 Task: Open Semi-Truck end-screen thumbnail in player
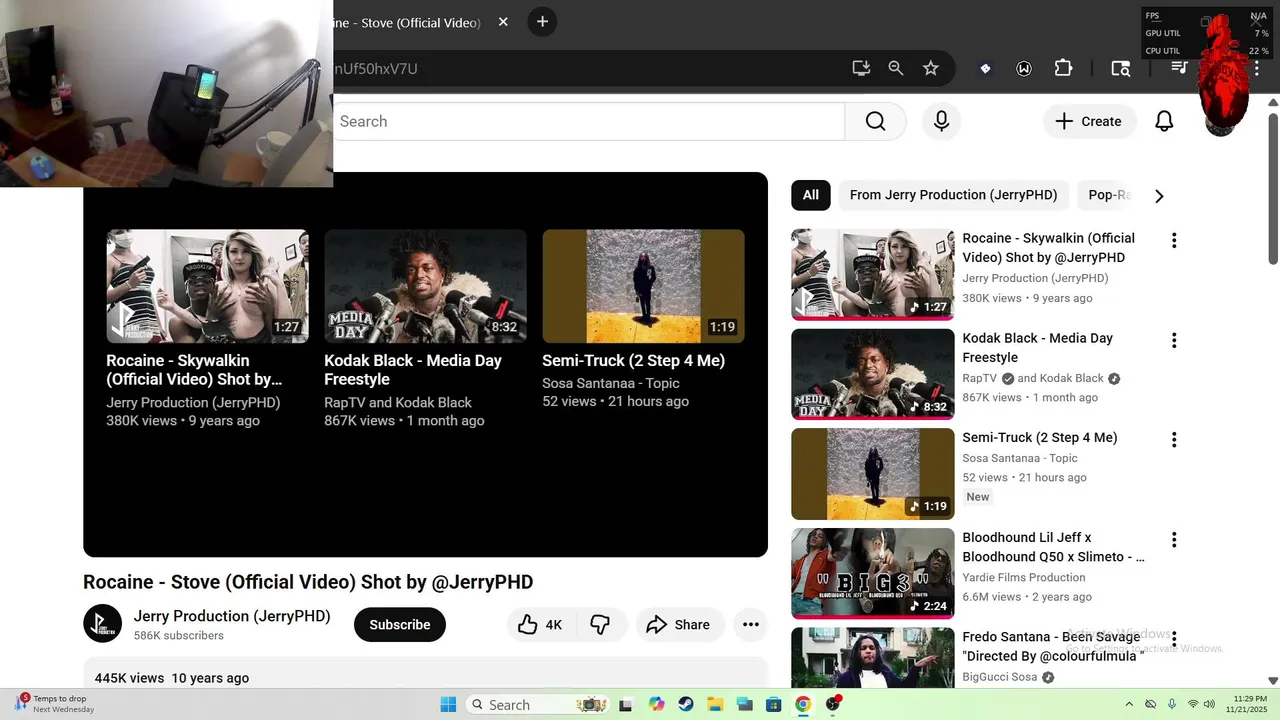click(643, 286)
